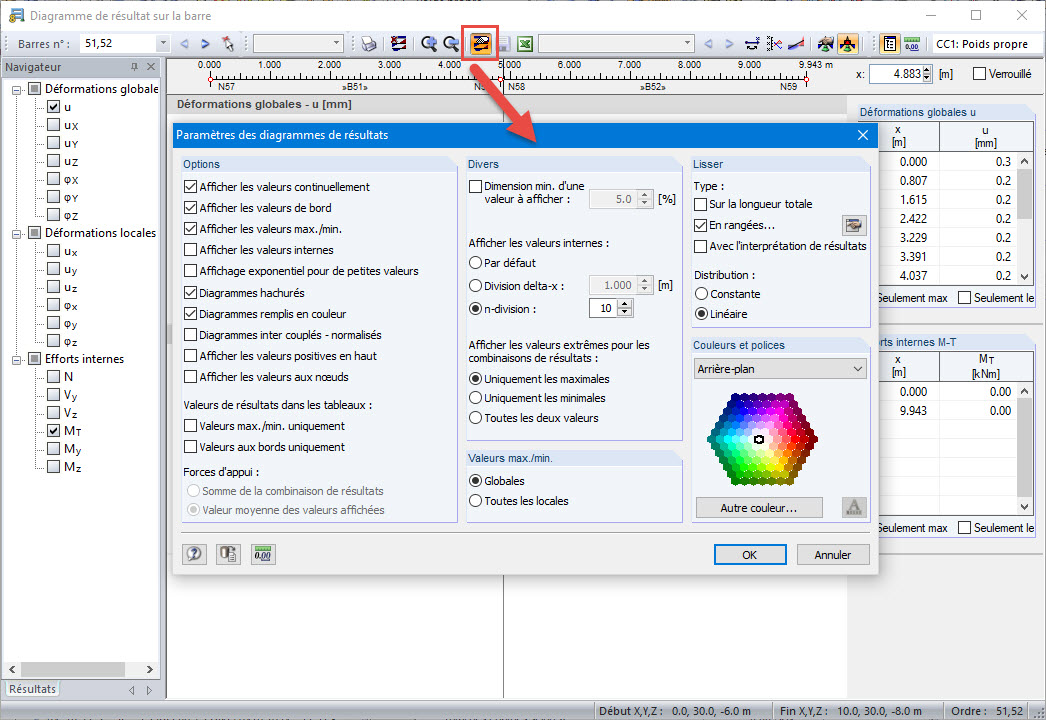Collapse Déformations locales tree node
This screenshot has height=720, width=1046.
click(x=17, y=234)
